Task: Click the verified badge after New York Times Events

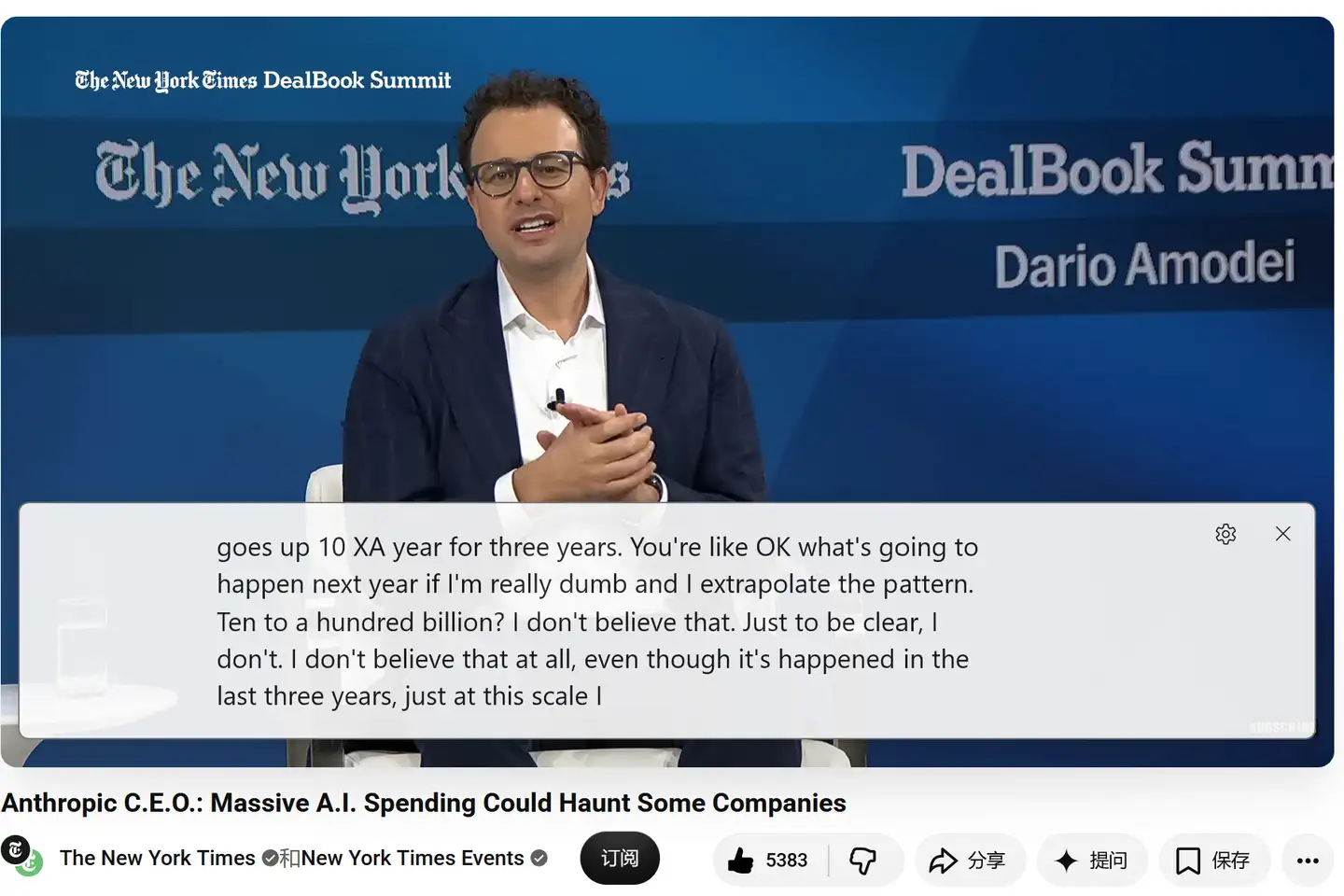Action: [x=539, y=859]
